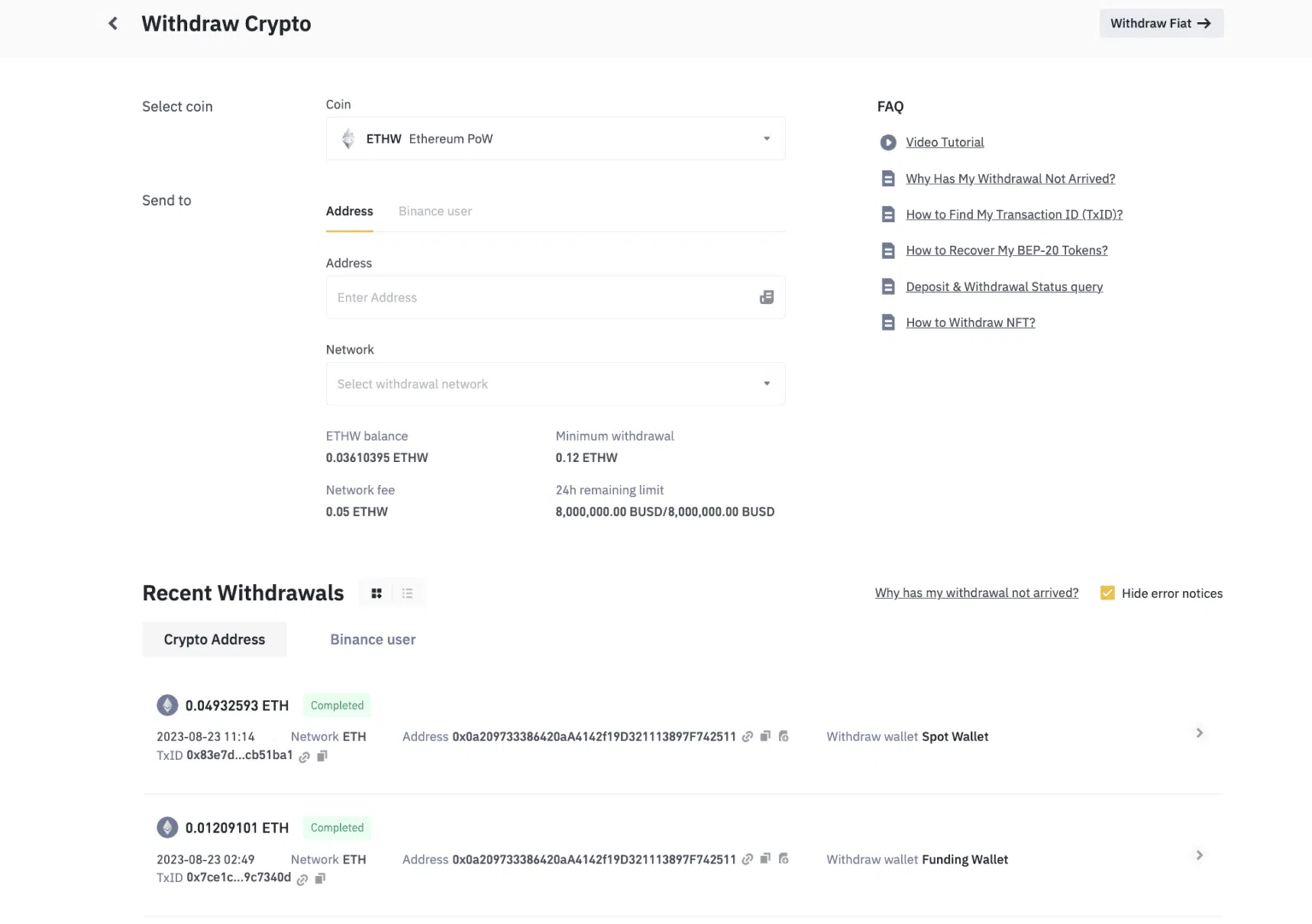Viewport: 1312px width, 924px height.
Task: Open the address explorer link icon for the 0.04932593 ETH withdrawal
Action: [747, 737]
